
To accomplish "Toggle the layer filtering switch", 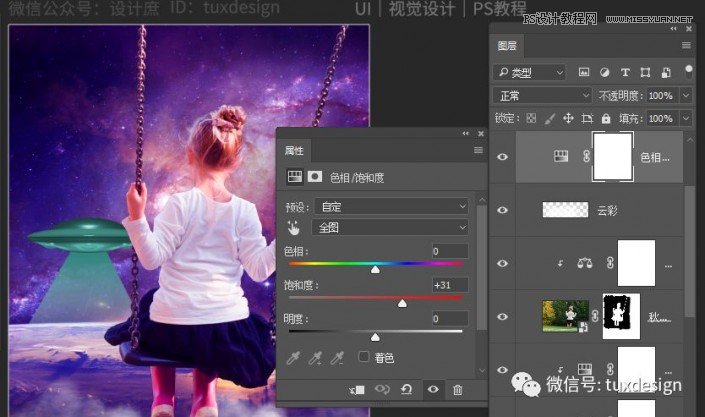I will tap(688, 71).
